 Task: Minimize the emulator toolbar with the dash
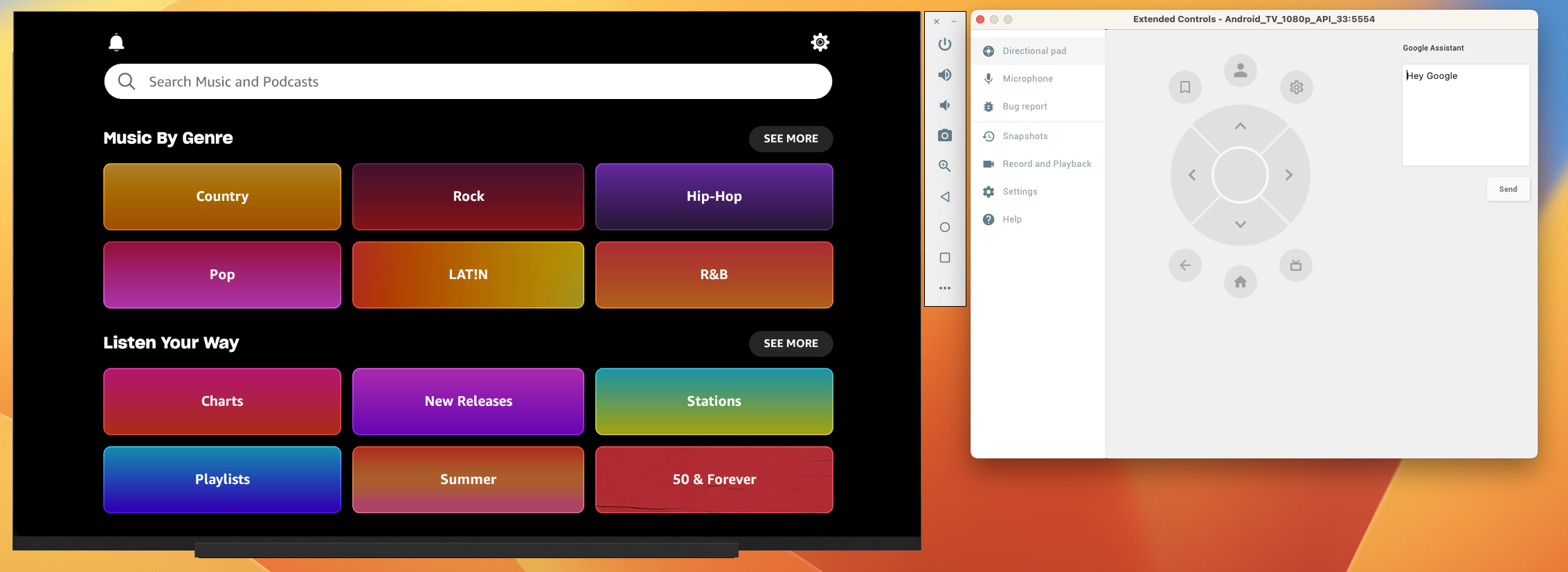(954, 21)
